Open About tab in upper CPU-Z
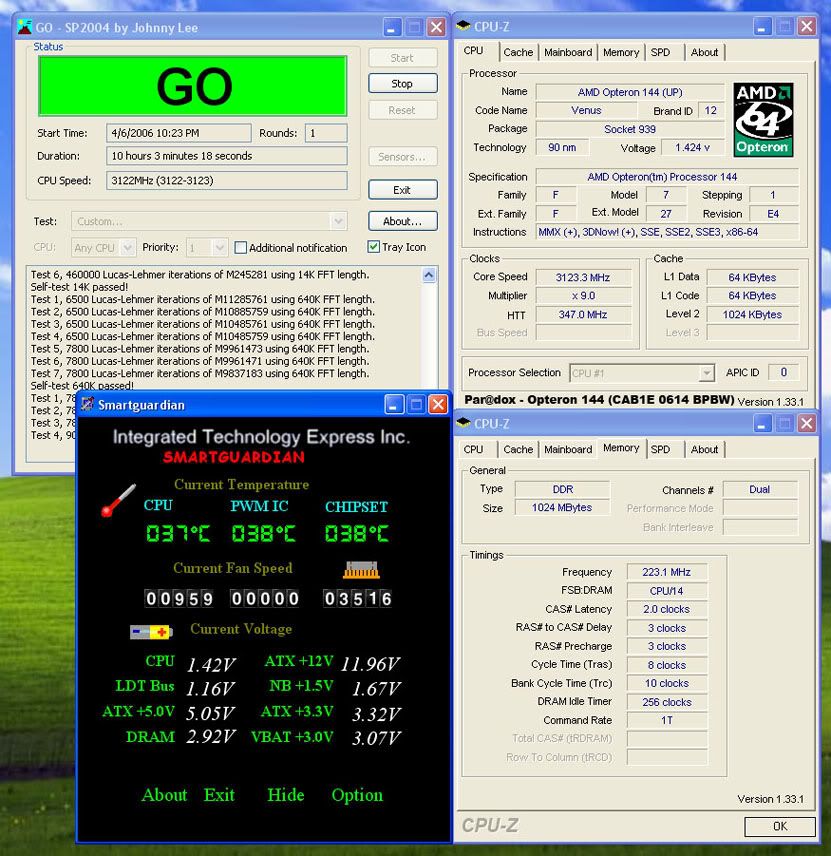The image size is (831, 856). click(704, 52)
